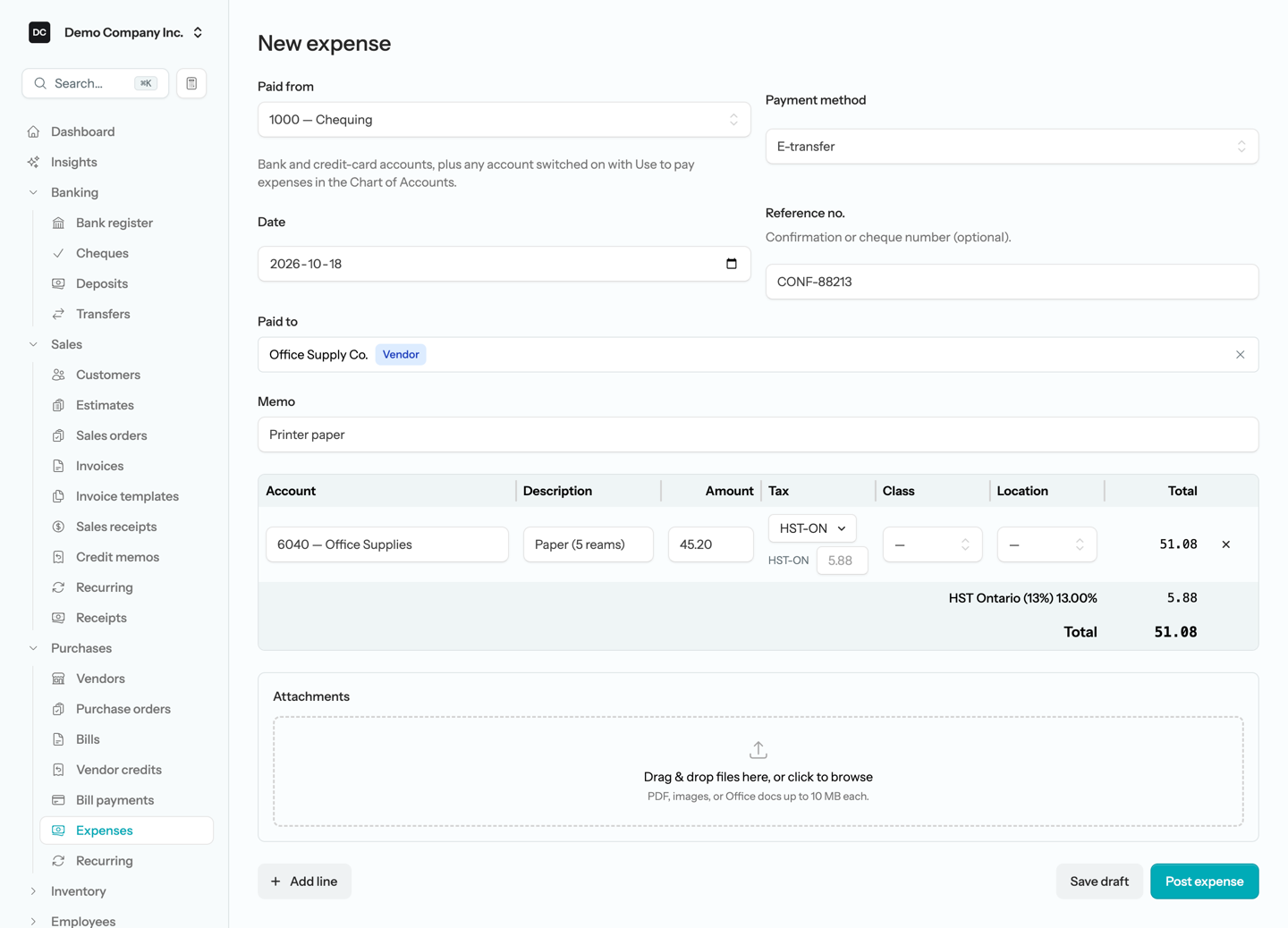Click the Bill payments card icon
The width and height of the screenshot is (1288, 928).
(58, 800)
